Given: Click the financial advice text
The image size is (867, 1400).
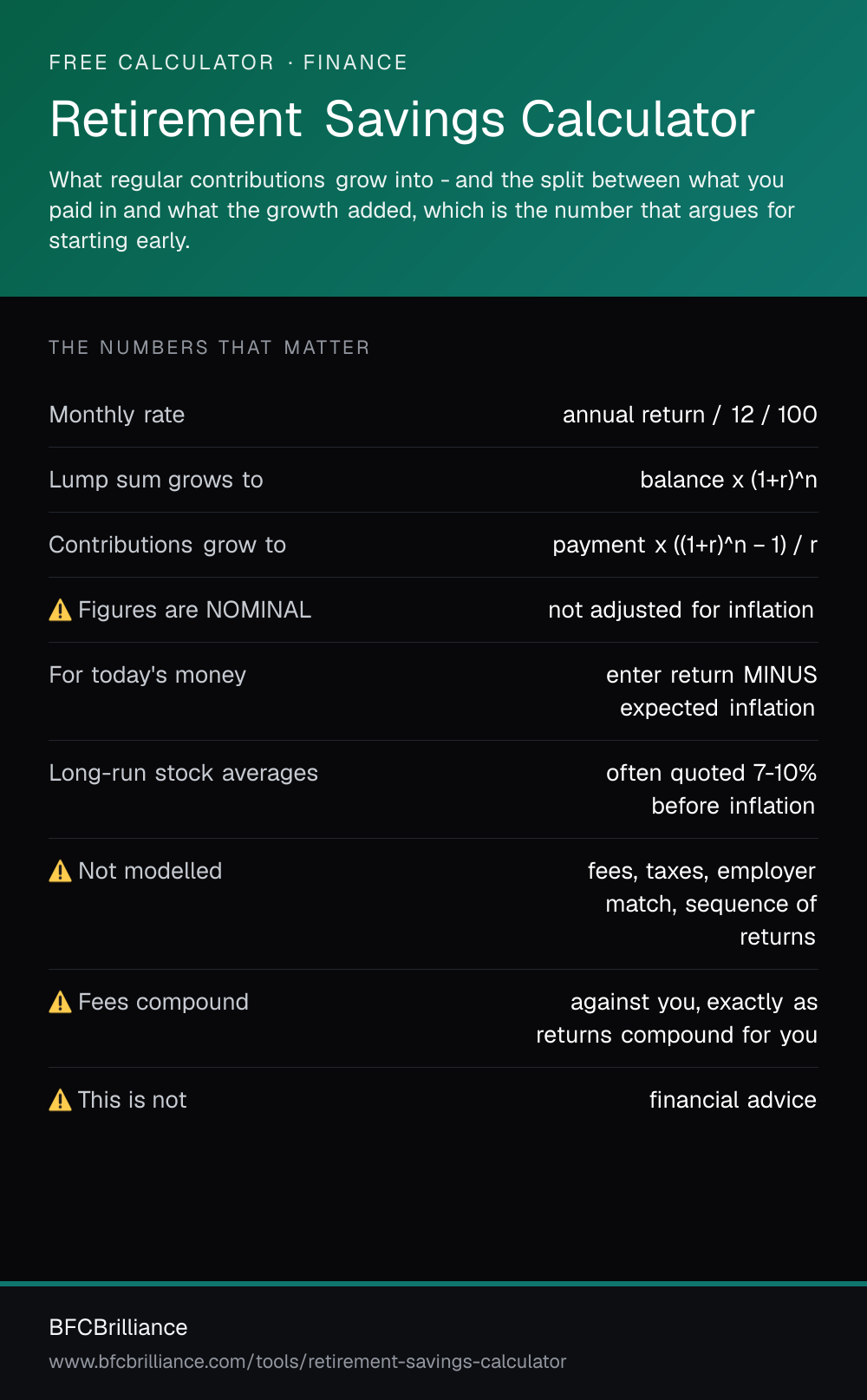Looking at the screenshot, I should [733, 1100].
